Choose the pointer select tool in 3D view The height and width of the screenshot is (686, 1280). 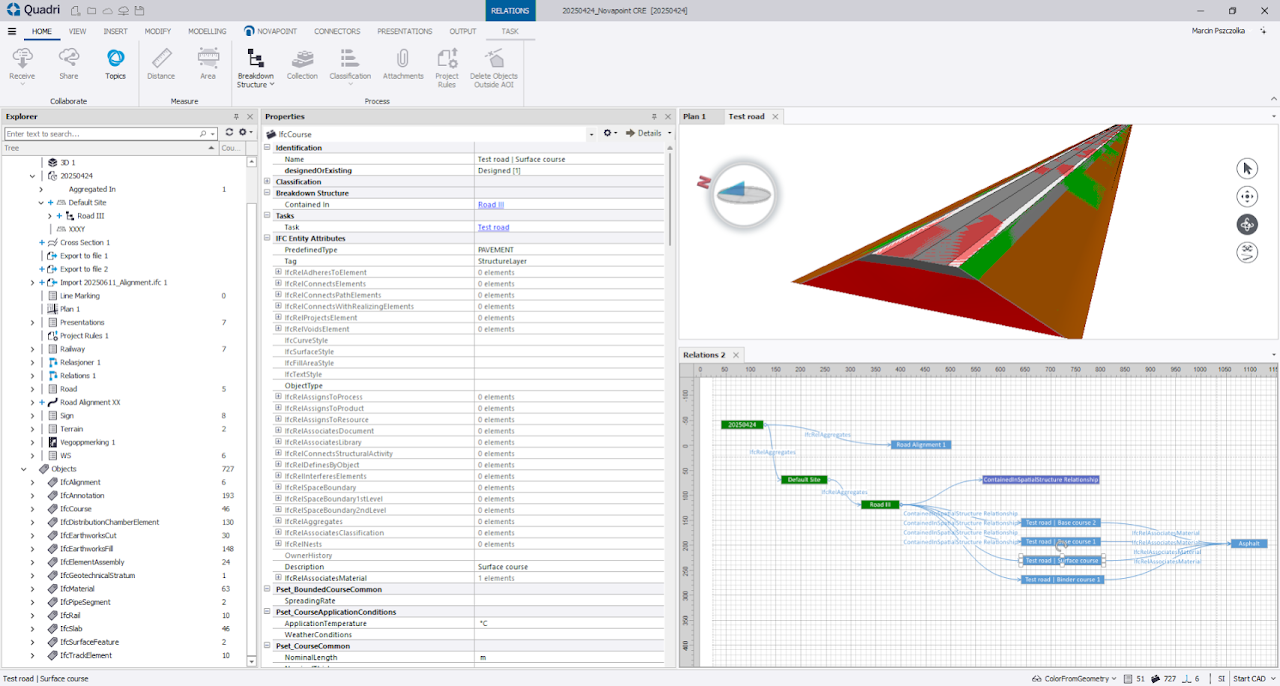[x=1246, y=168]
